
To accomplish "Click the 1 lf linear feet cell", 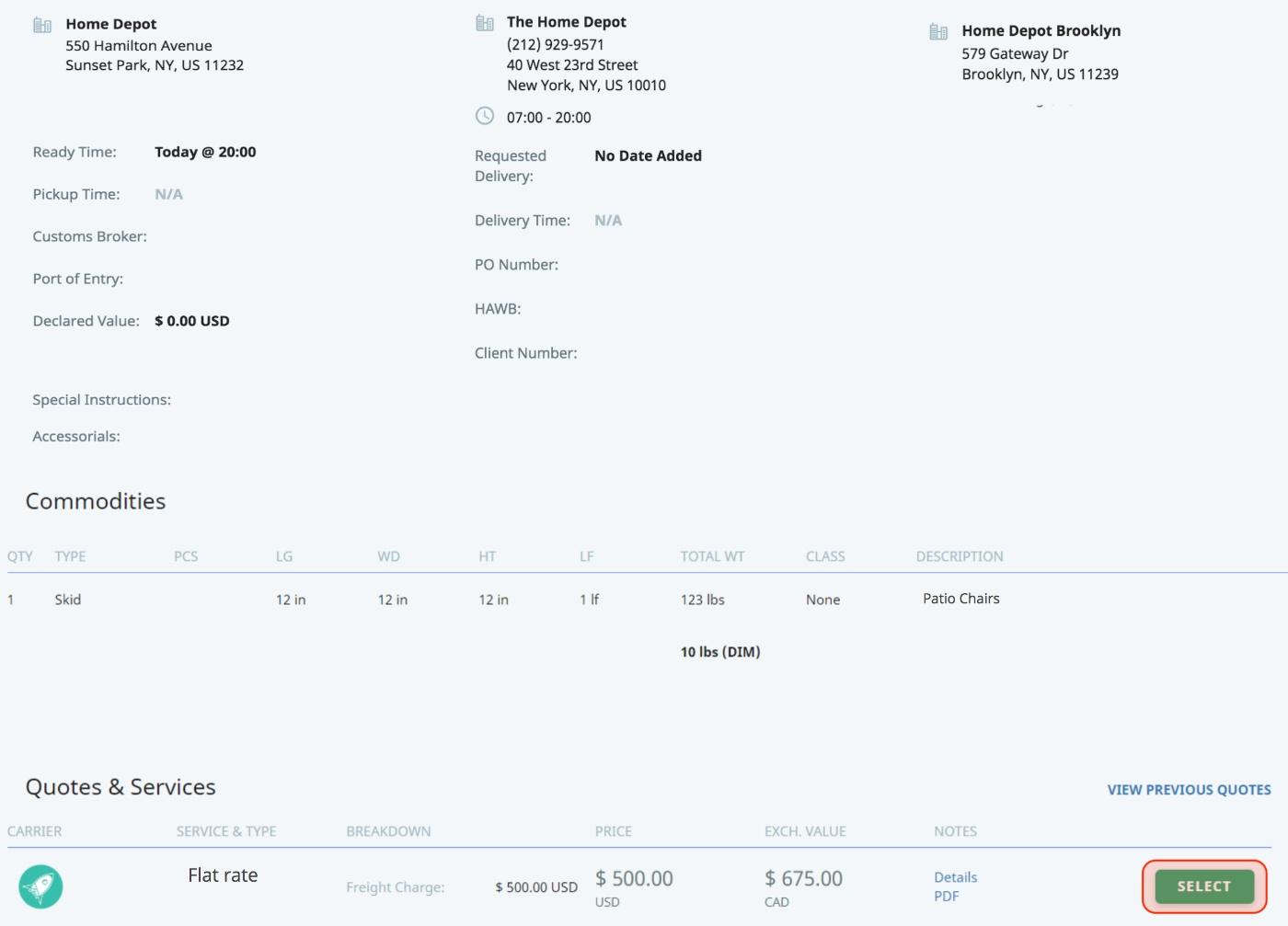I will (589, 600).
